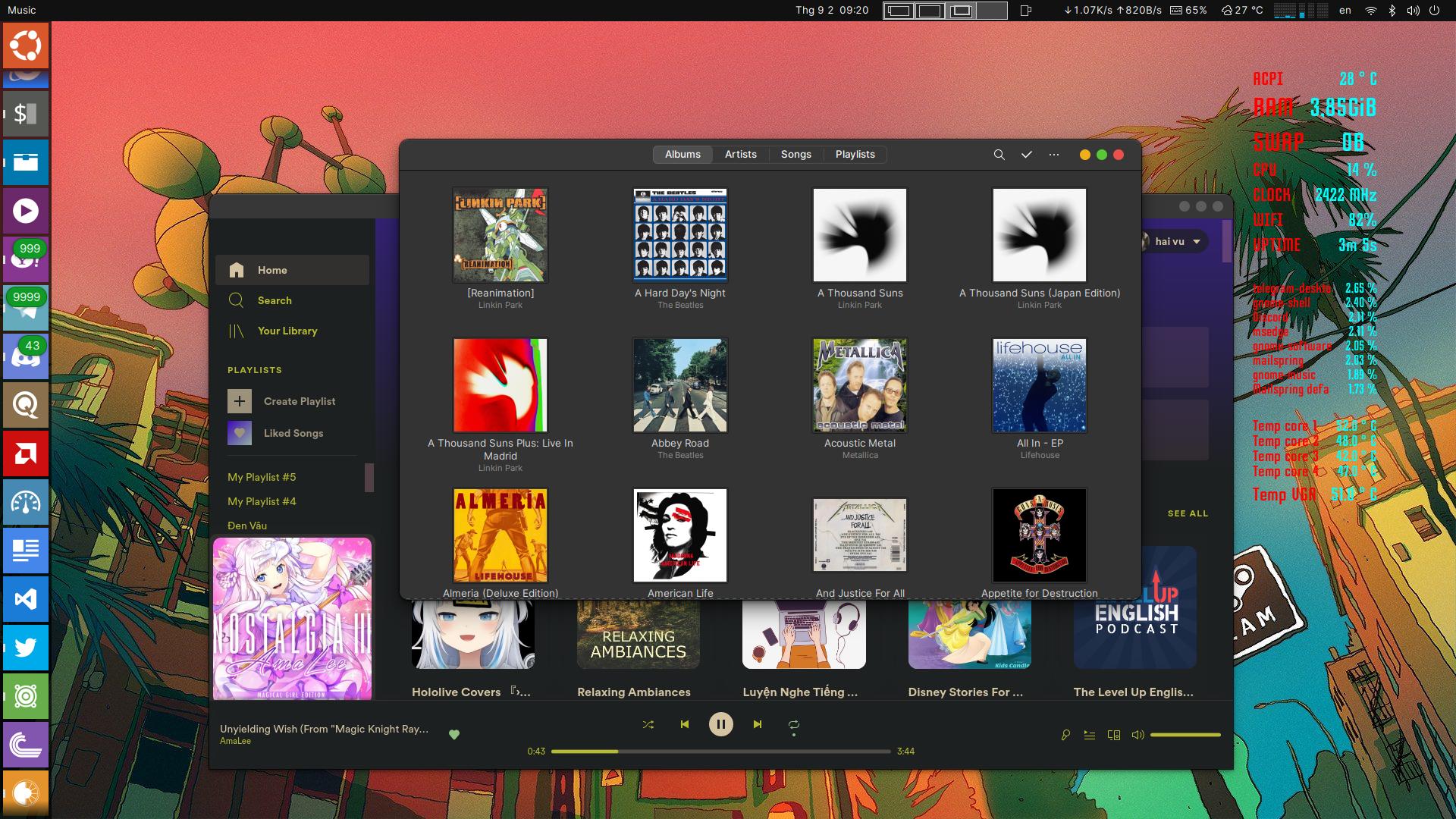Open the Twitter app in the dock
The image size is (1456, 819).
(x=26, y=648)
